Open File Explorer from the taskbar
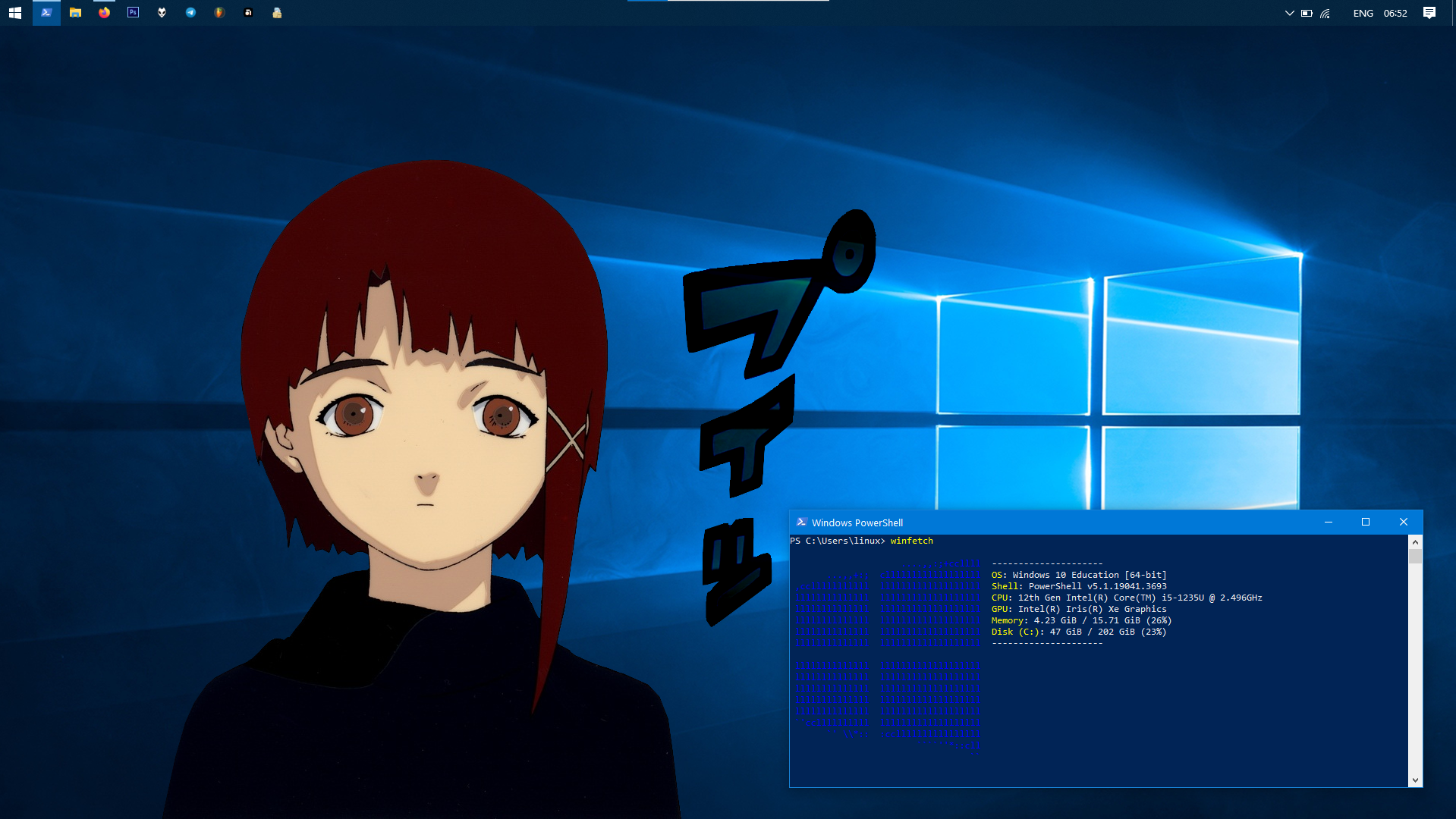This screenshot has width=1456, height=819. pos(75,13)
